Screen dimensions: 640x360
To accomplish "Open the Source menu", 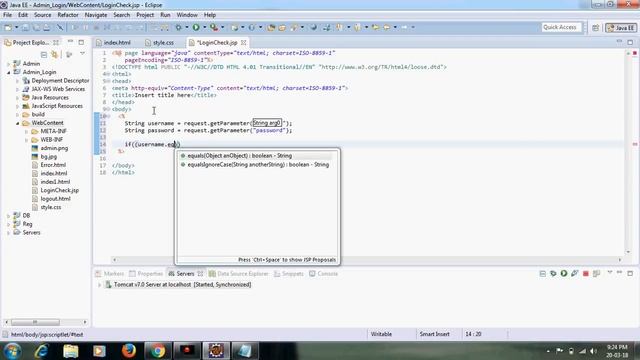I will pyautogui.click(x=42, y=15).
